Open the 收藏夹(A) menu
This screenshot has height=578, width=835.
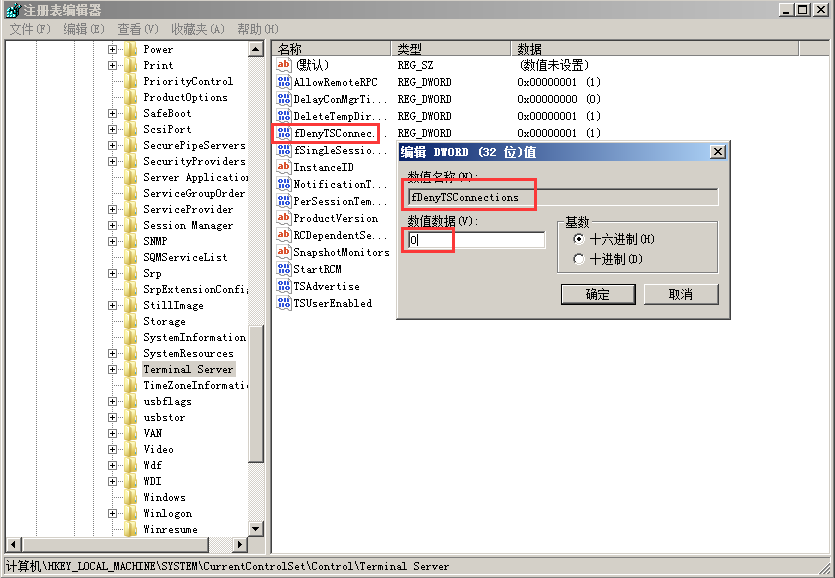197,29
